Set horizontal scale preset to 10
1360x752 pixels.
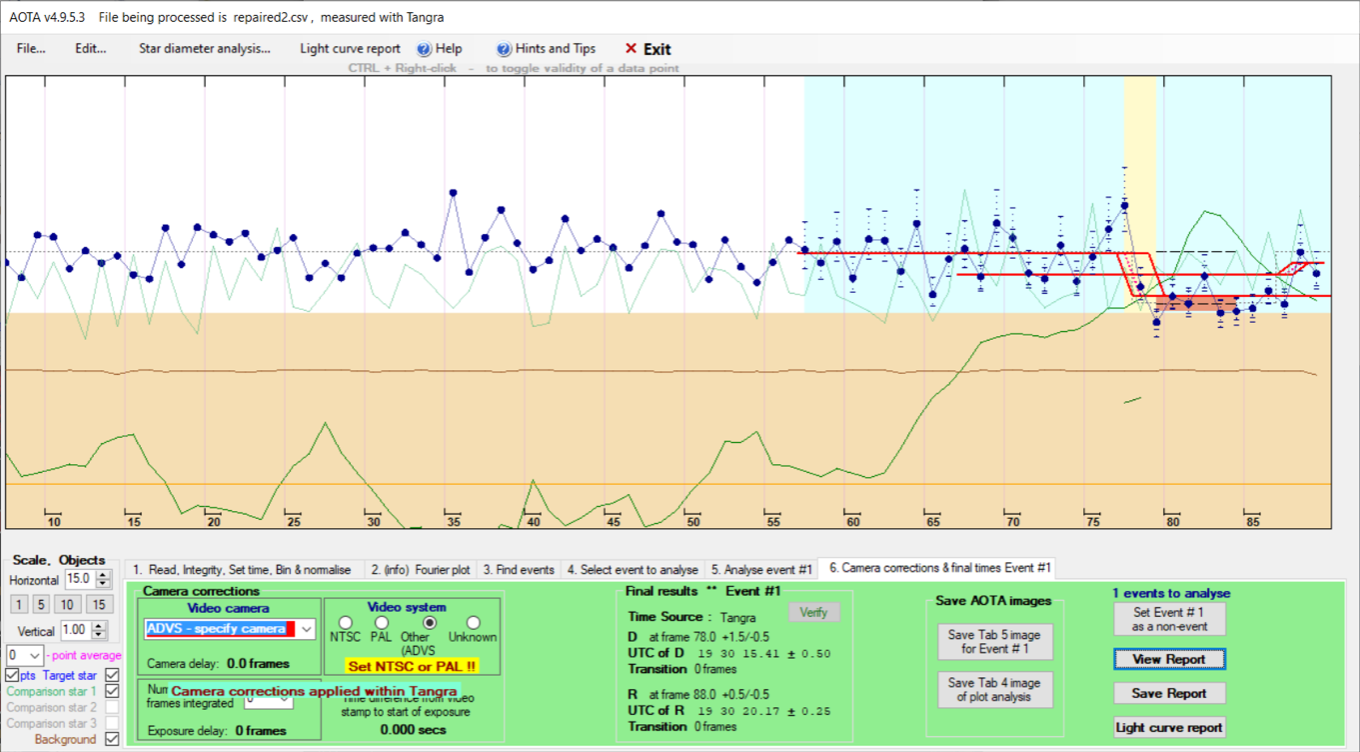pos(66,605)
